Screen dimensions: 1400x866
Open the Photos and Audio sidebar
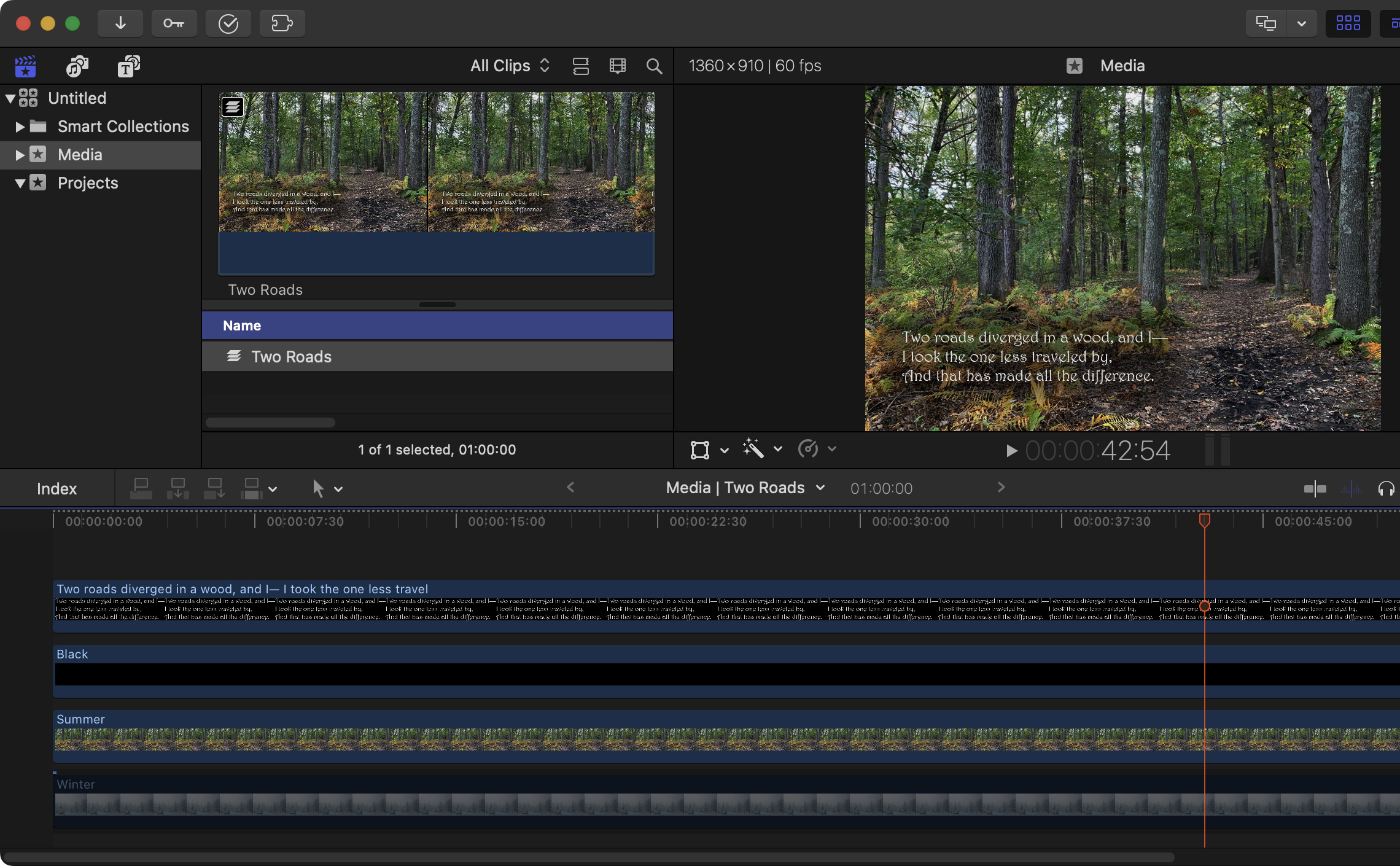77,66
